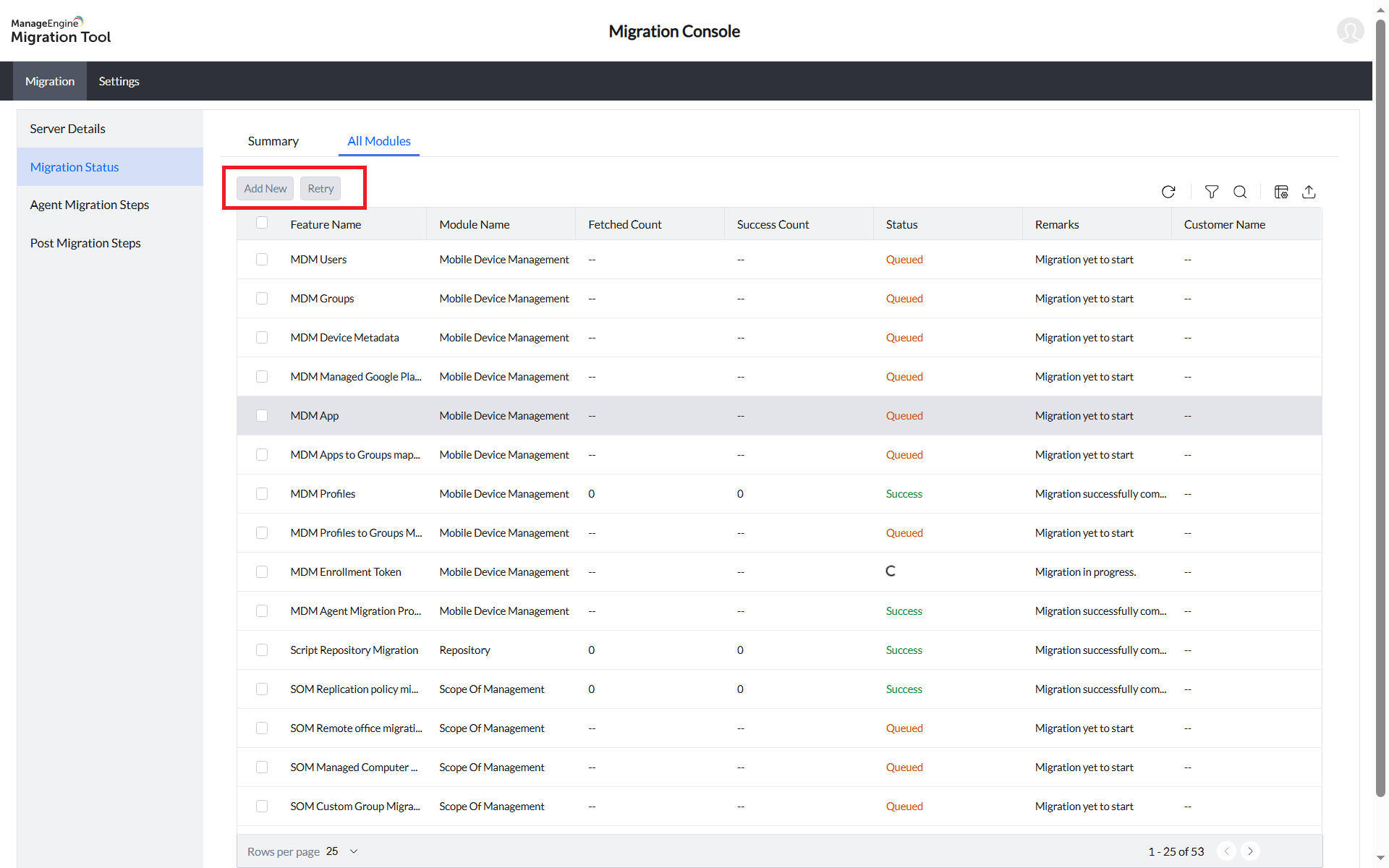Check Script Repository Migration checkbox
Screen dimensions: 1389x868
[262, 650]
